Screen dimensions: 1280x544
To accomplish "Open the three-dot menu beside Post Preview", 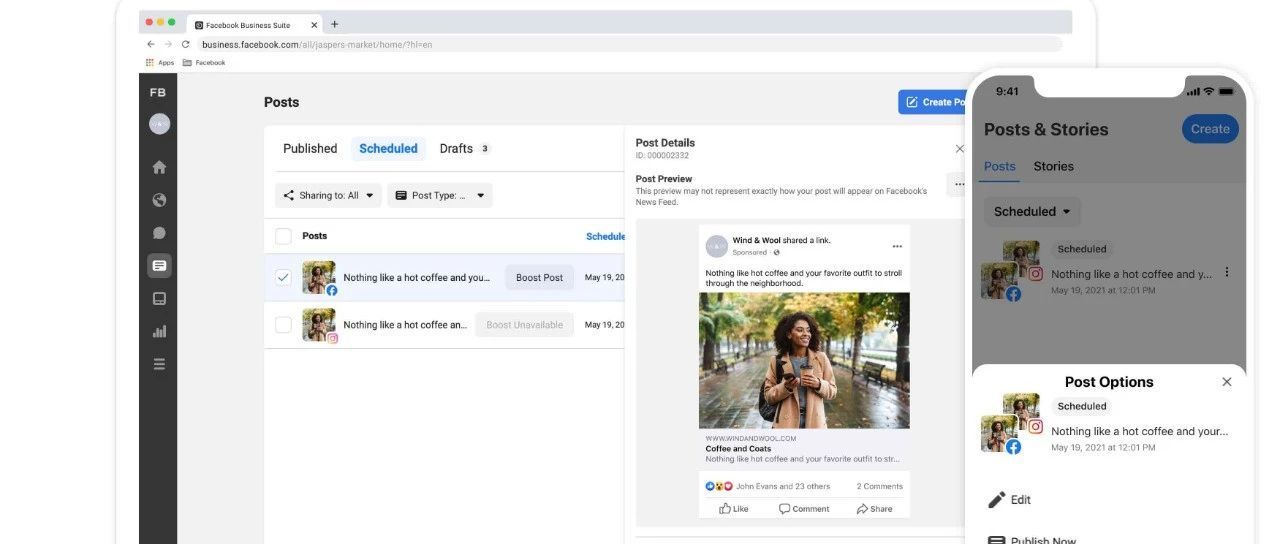I will 958,184.
